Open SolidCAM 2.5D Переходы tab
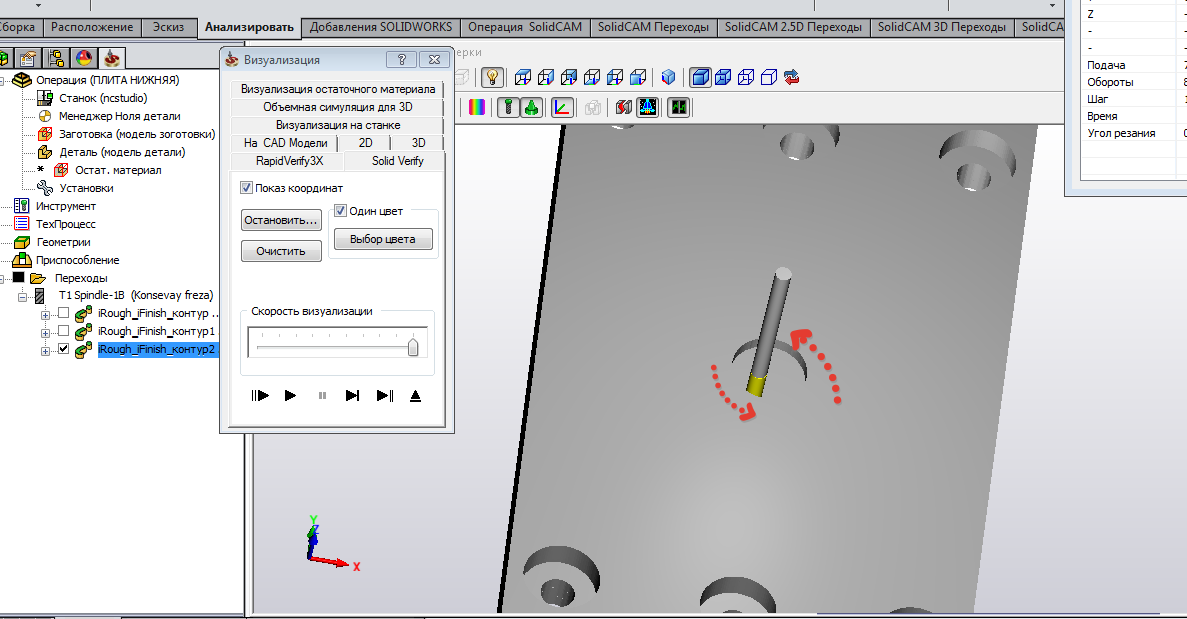The height and width of the screenshot is (619, 1187). click(x=793, y=26)
